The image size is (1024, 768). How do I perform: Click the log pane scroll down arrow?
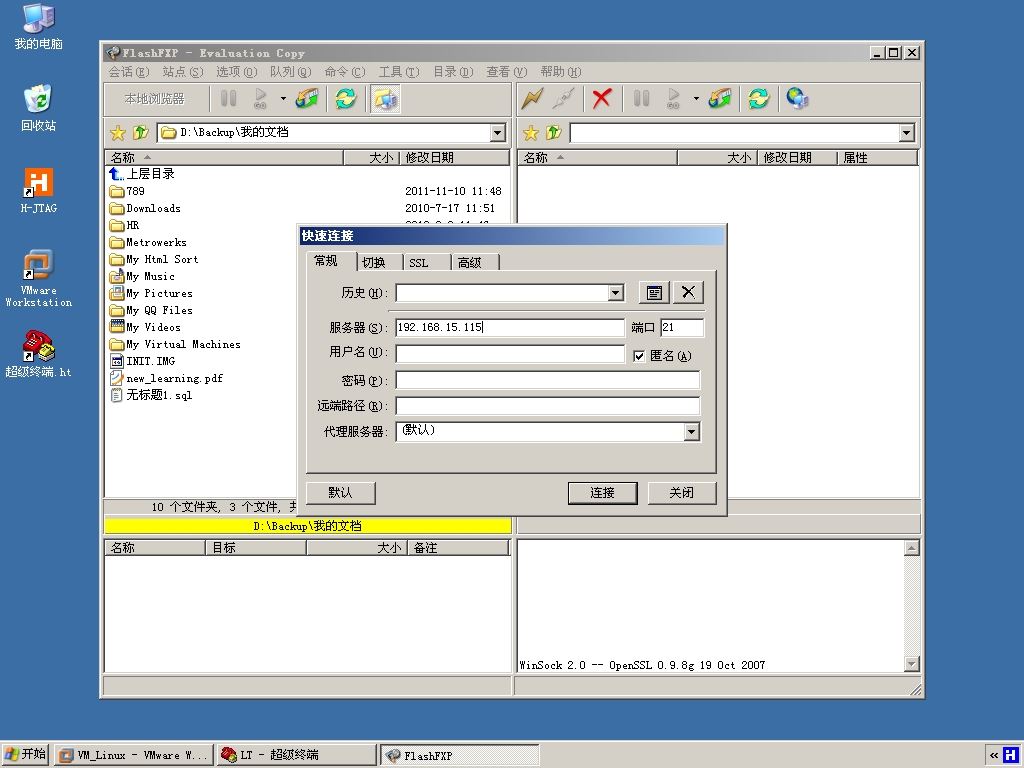912,664
